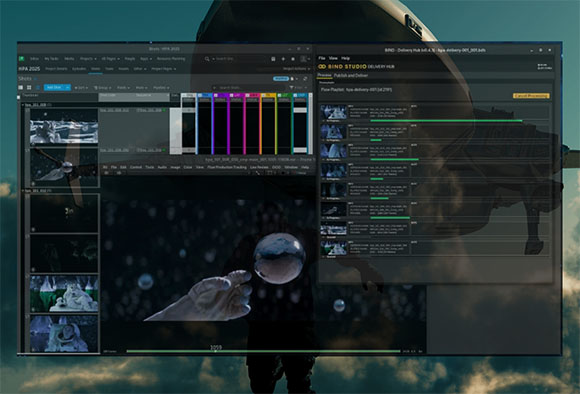Click first RV toolbar icon below RV menu

point(107,173)
